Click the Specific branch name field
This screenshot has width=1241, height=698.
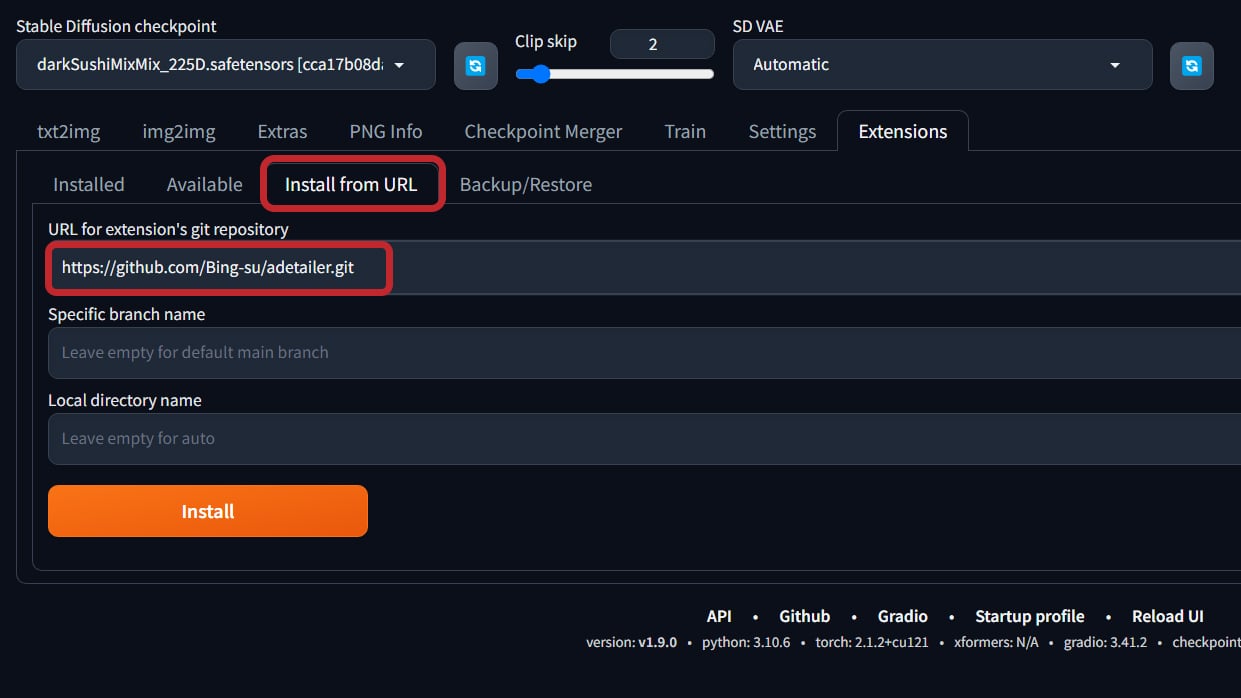(x=644, y=352)
